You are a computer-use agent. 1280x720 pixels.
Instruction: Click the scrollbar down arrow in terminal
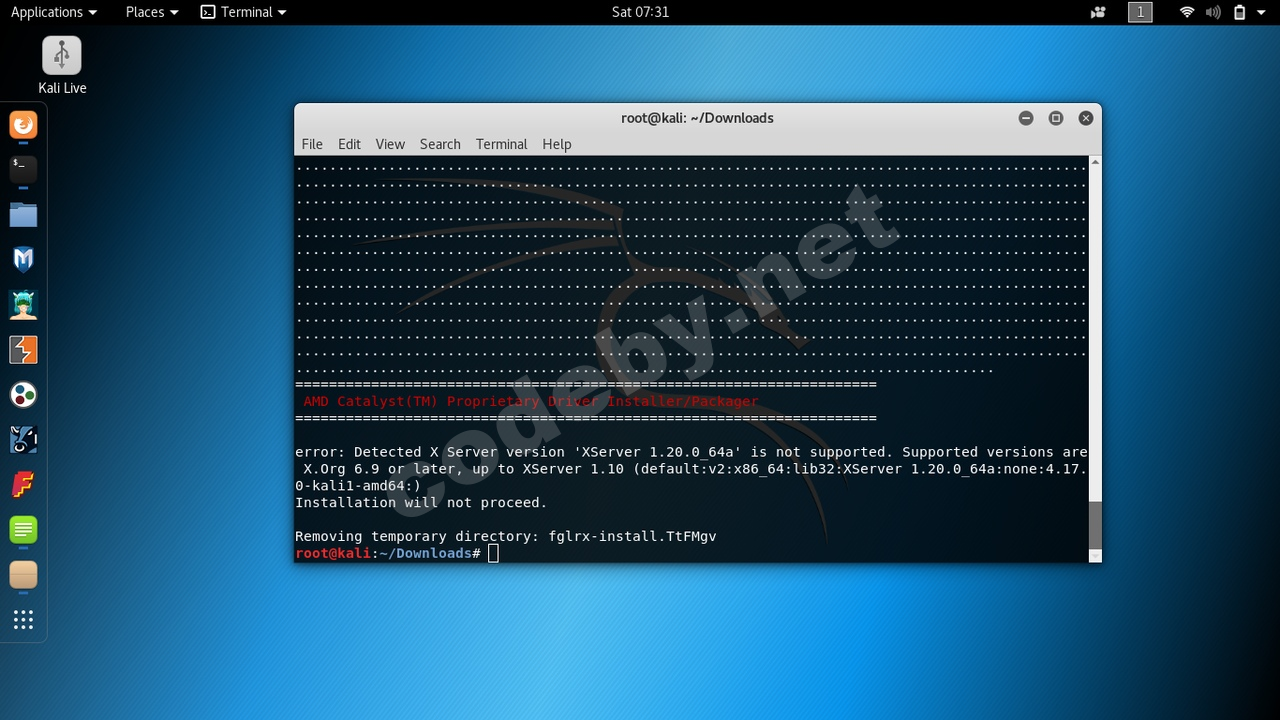click(1095, 555)
